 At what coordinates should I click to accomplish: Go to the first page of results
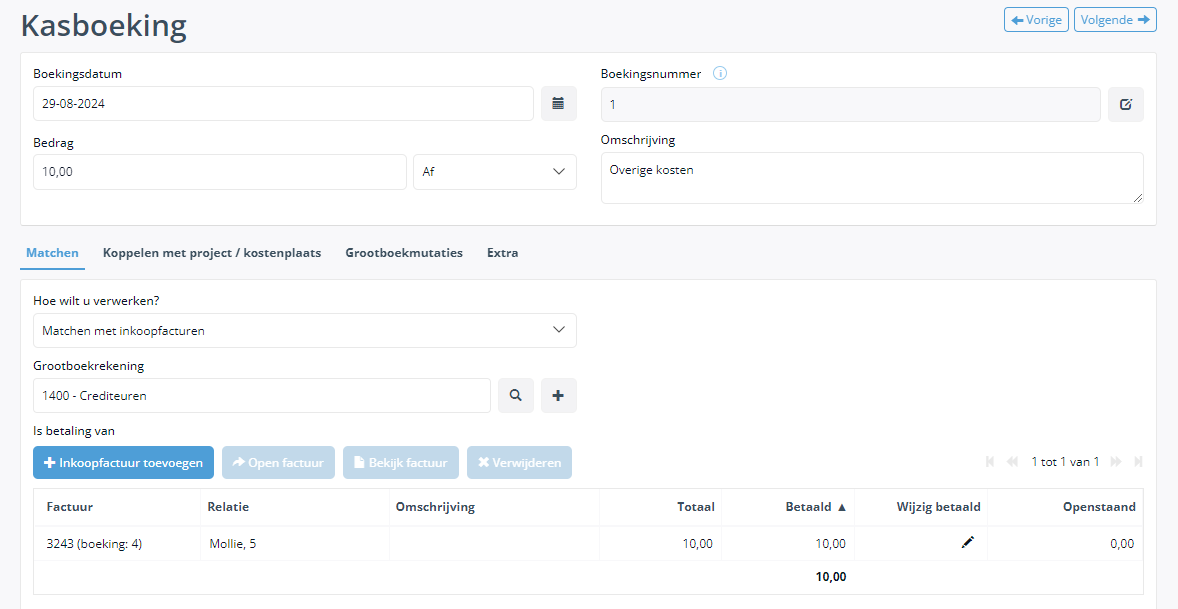click(x=990, y=462)
